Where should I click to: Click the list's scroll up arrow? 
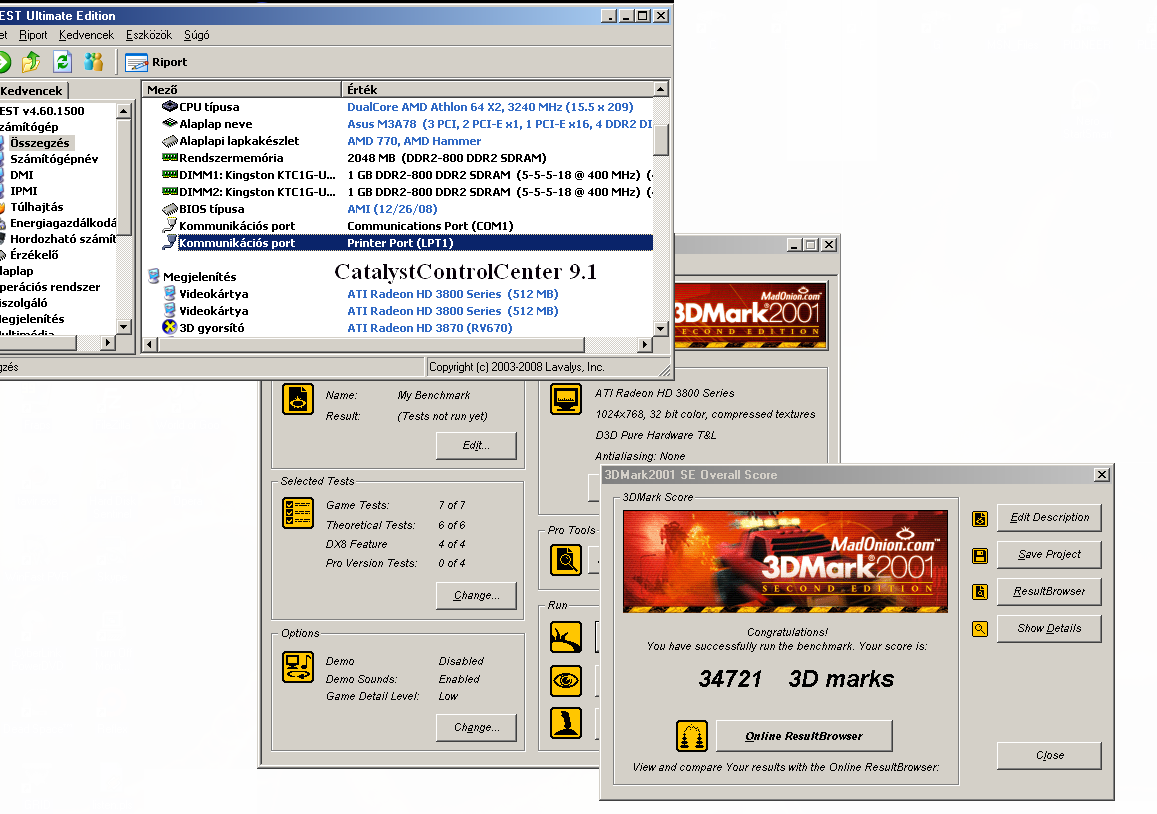pos(661,89)
